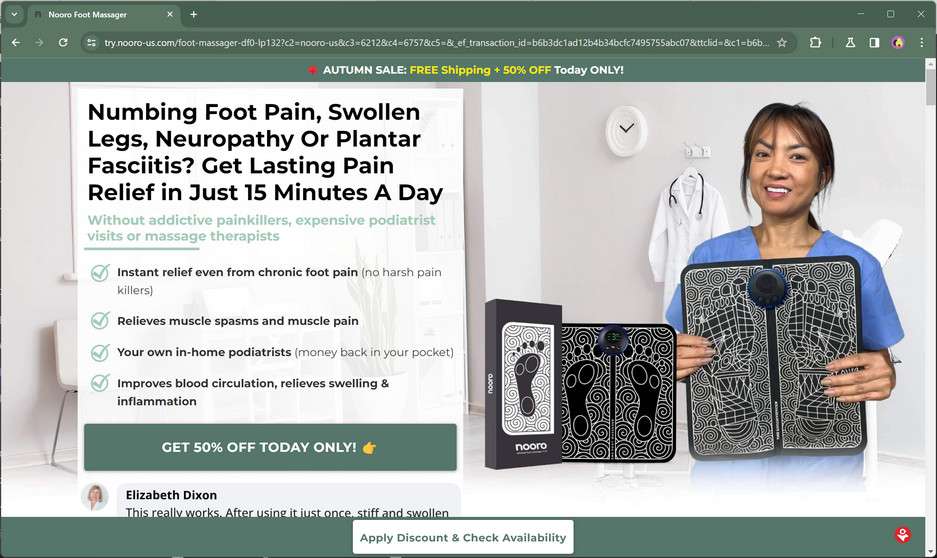Open the Chrome Labs flask icon
This screenshot has width=937, height=558.
850,42
